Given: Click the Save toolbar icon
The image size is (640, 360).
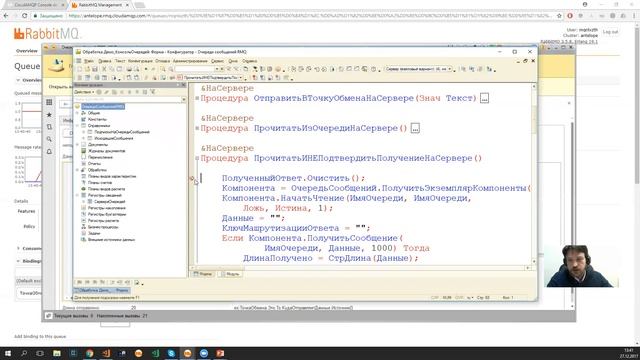Looking at the screenshot, I should 95,69.
